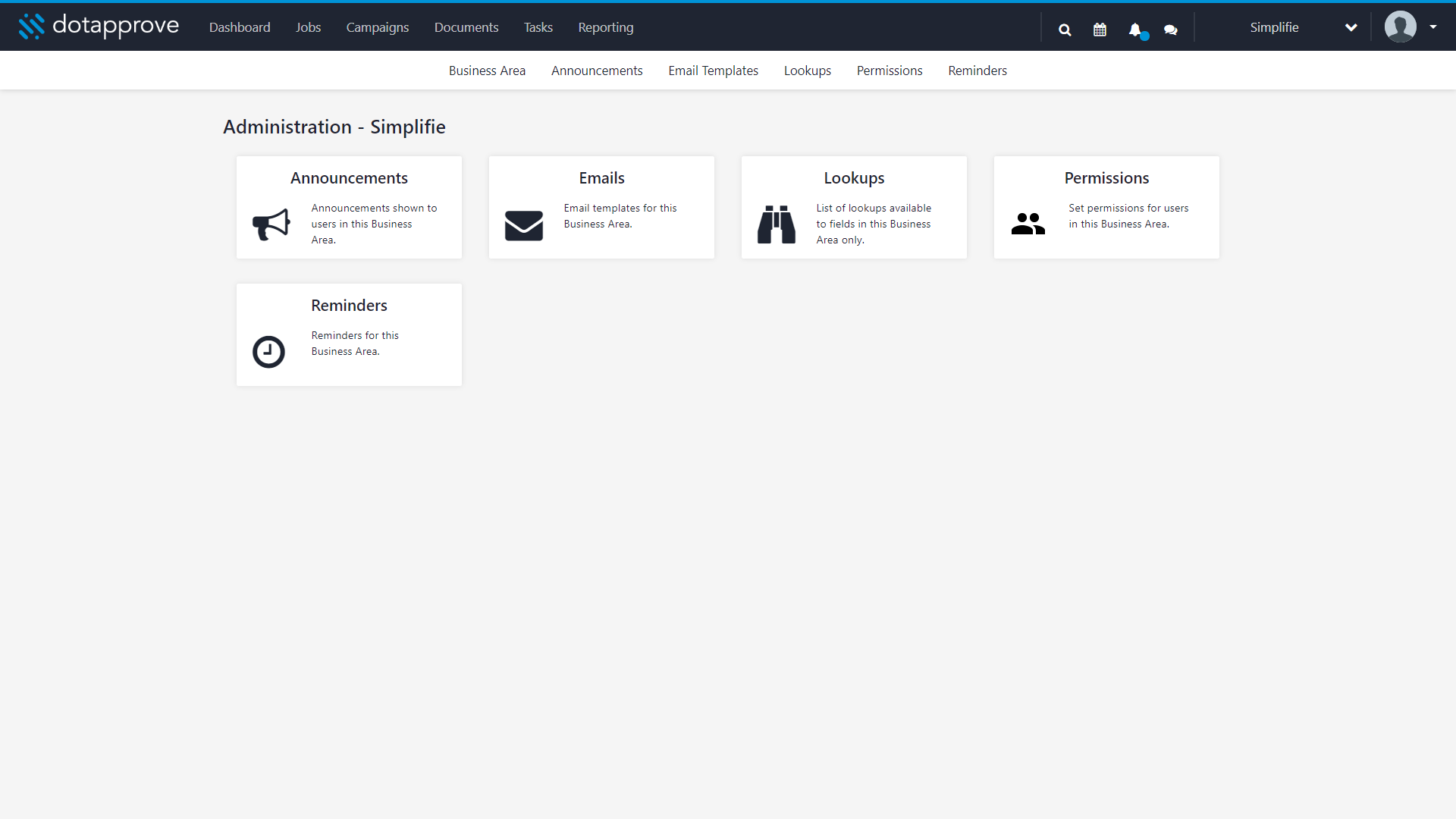Open Documents in top navigation
Screen dimensions: 1456x819
click(x=466, y=27)
